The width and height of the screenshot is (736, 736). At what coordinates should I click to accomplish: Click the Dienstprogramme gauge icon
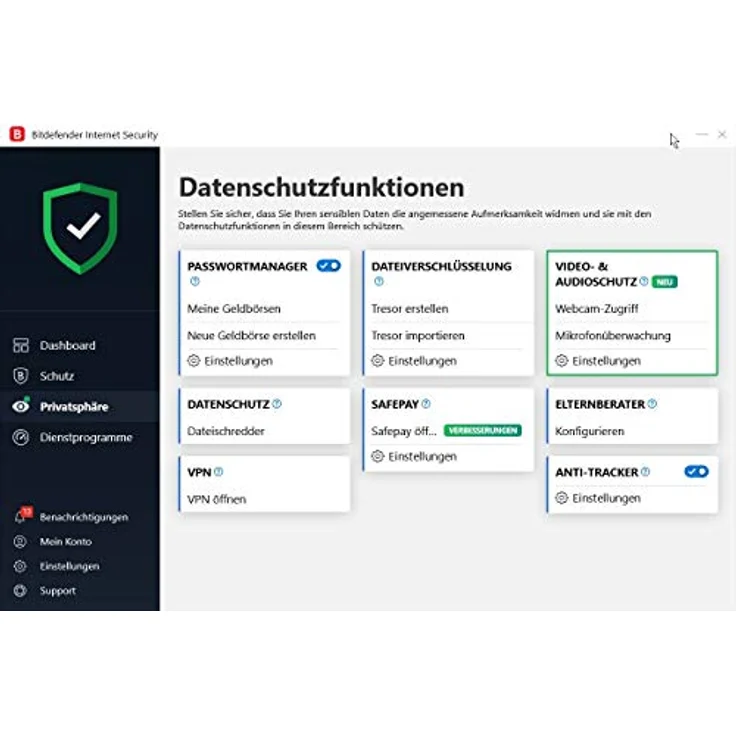(x=21, y=437)
